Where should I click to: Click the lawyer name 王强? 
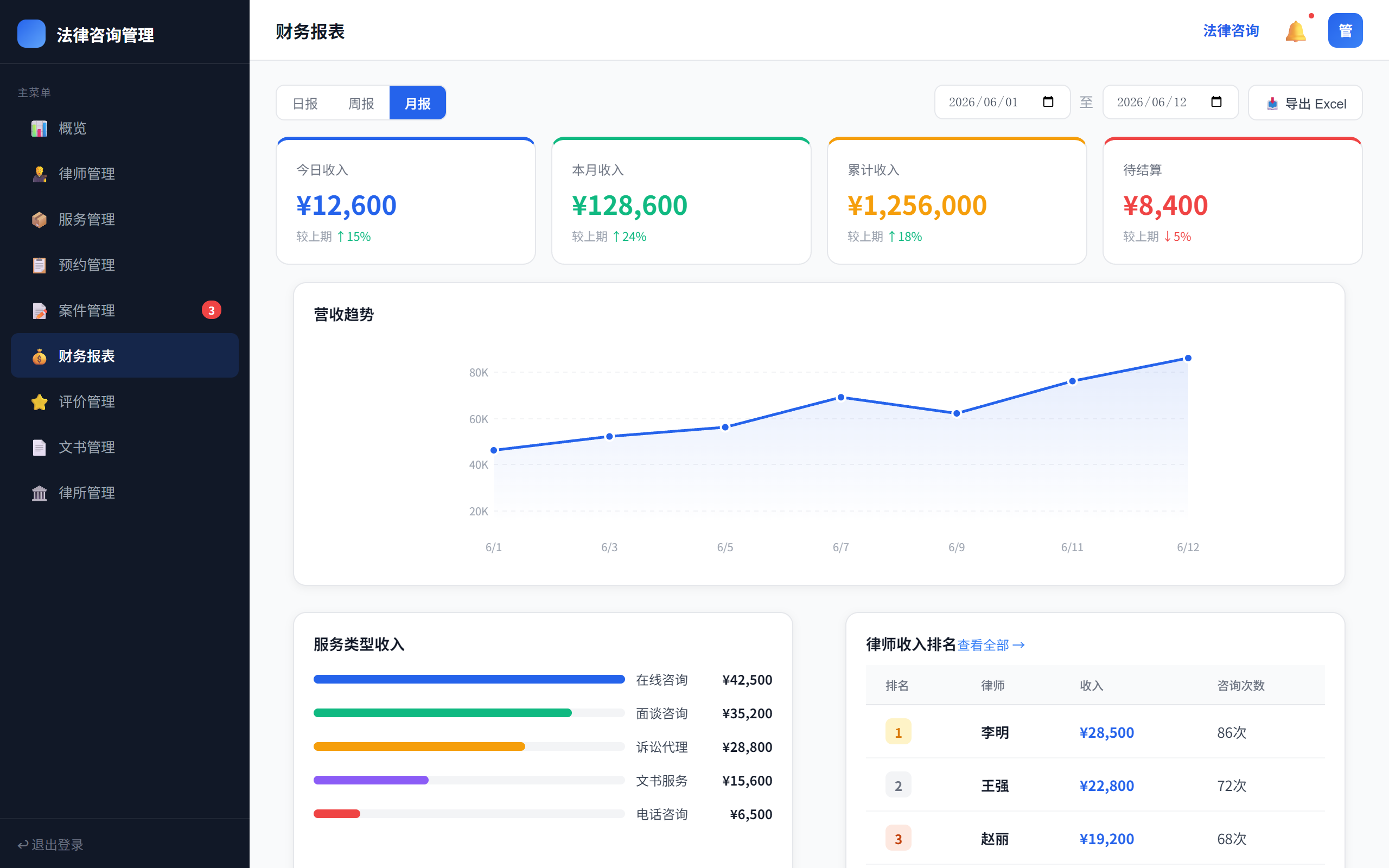pyautogui.click(x=995, y=786)
